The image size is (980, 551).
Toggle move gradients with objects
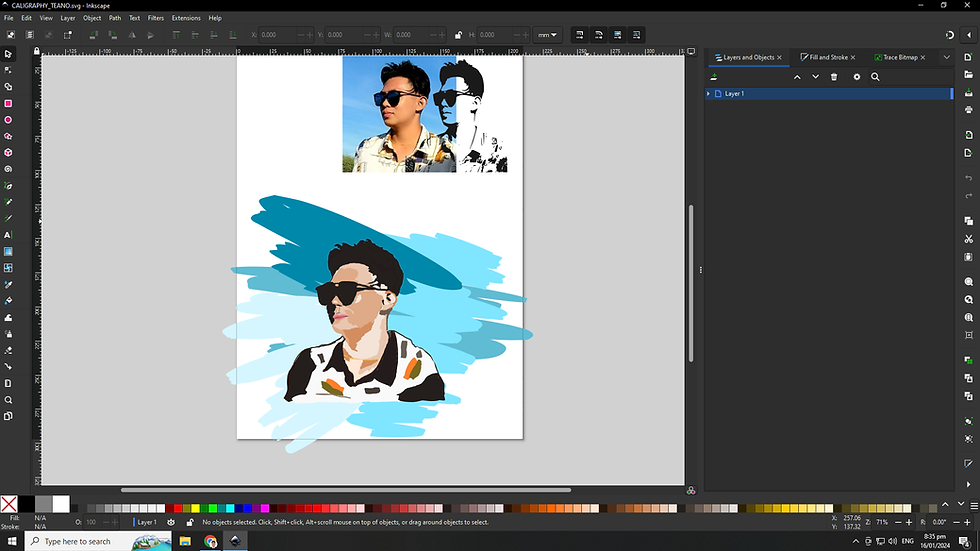pyautogui.click(x=618, y=35)
